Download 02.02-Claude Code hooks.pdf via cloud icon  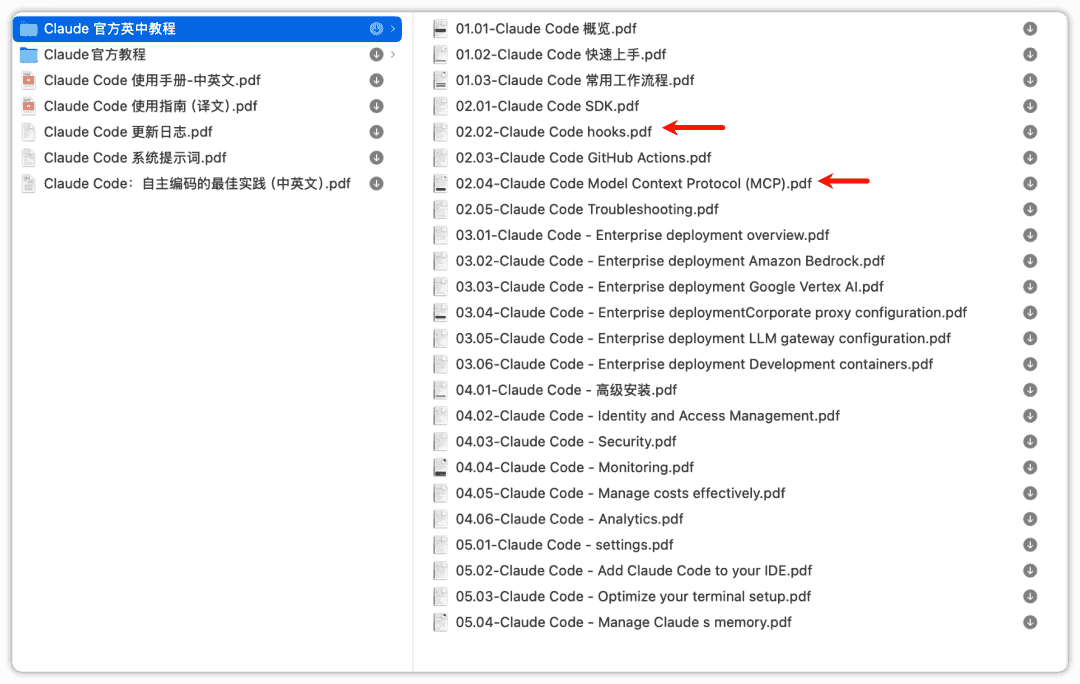[x=1030, y=132]
